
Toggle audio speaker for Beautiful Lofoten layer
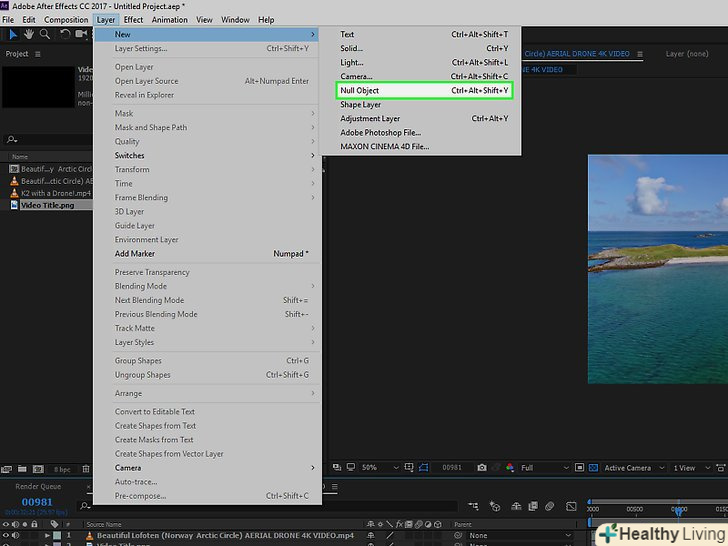tap(15, 536)
